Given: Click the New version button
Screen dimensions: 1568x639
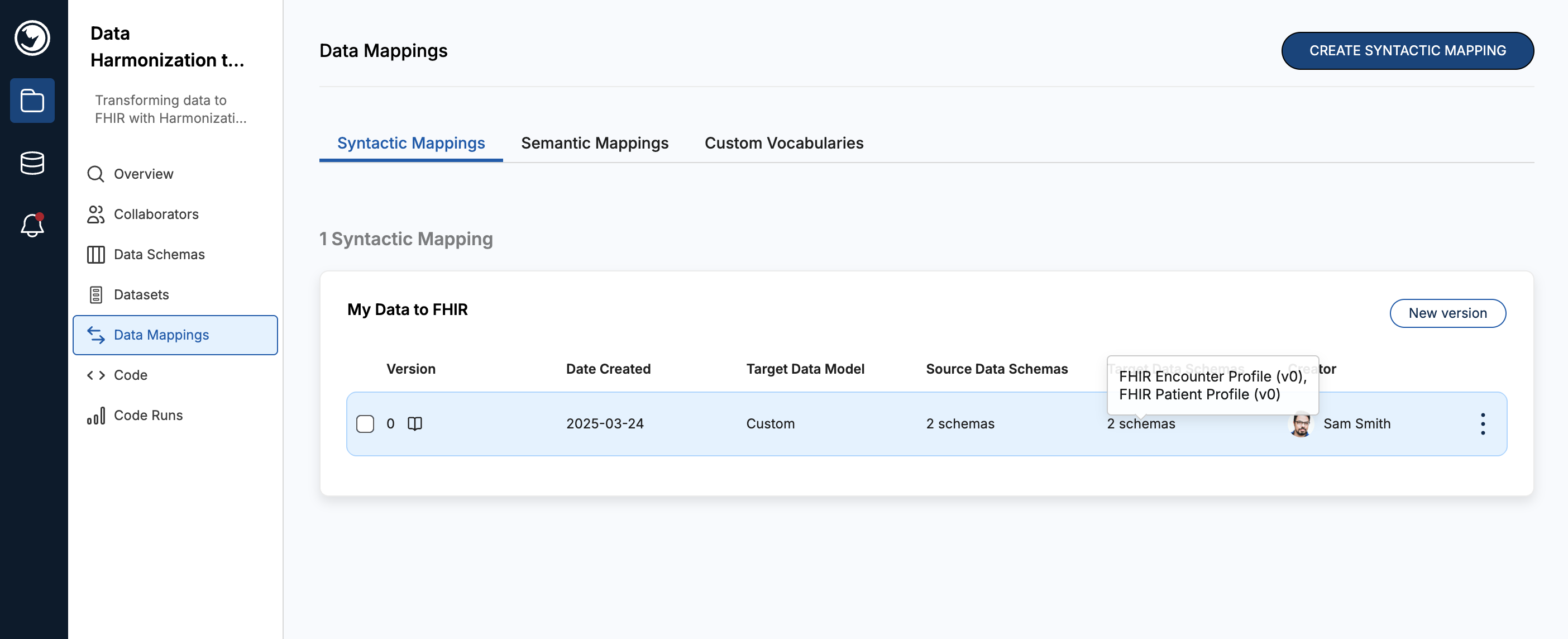Looking at the screenshot, I should point(1447,313).
